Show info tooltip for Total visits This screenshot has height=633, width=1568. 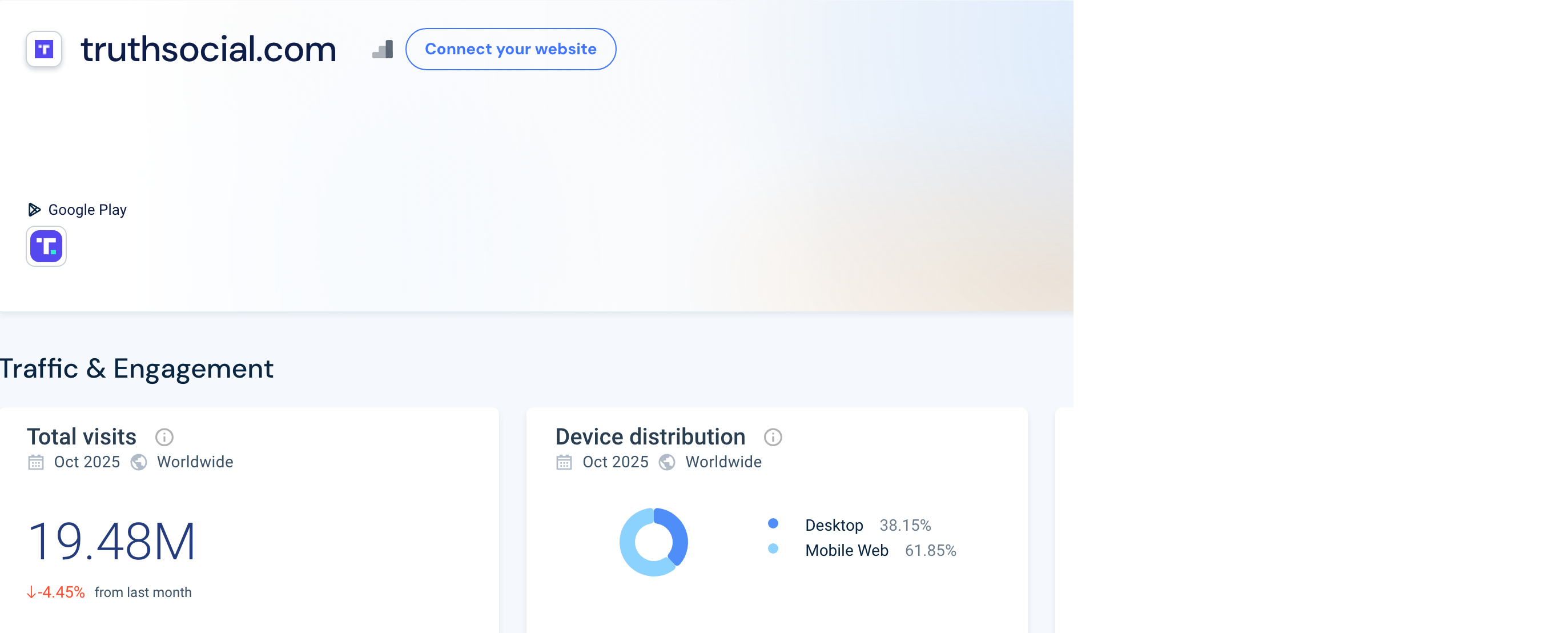(164, 437)
